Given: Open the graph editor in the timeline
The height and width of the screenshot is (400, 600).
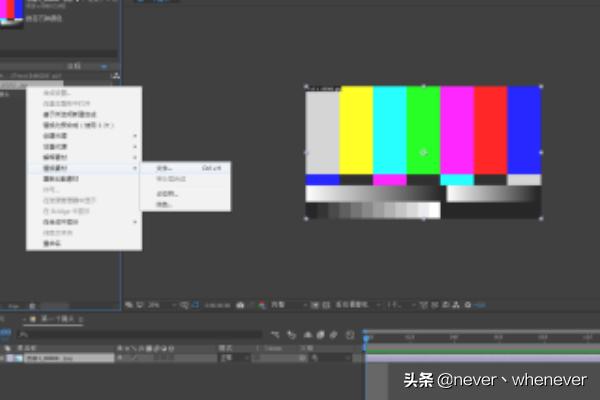Looking at the screenshot, I should pos(351,334).
